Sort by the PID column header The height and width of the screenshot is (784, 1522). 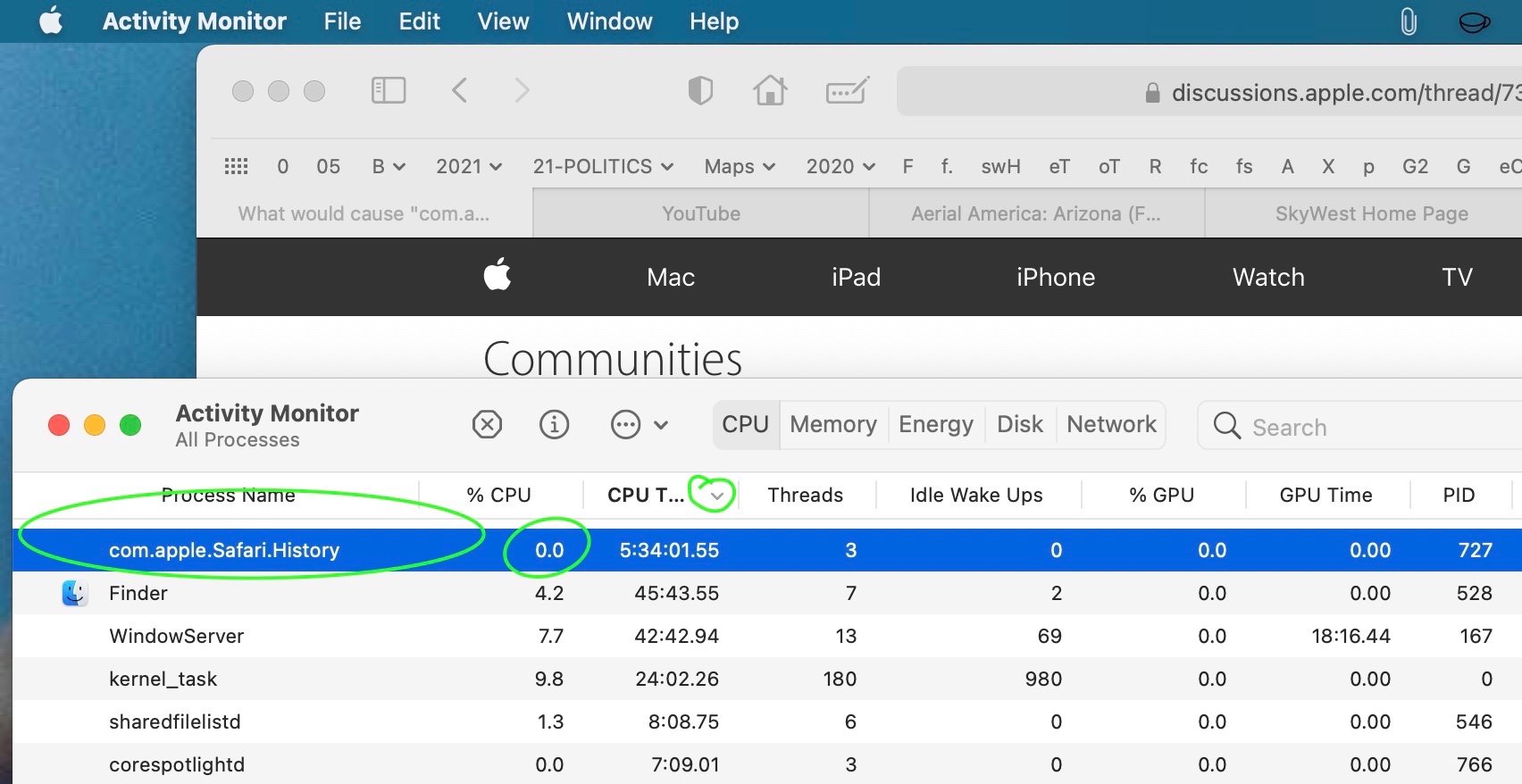(x=1459, y=495)
